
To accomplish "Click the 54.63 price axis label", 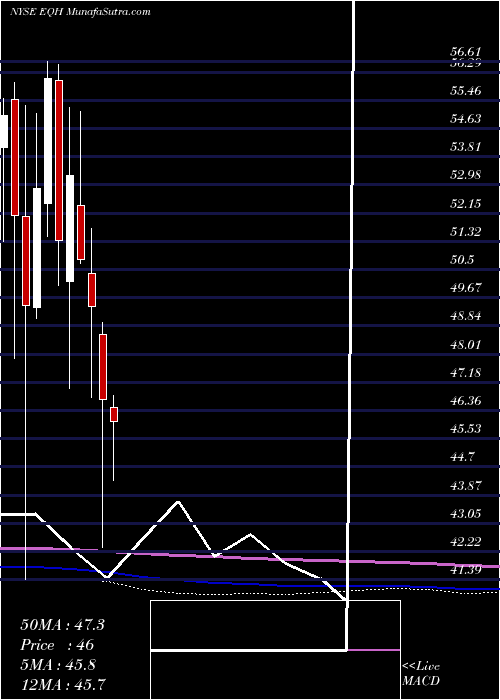I will 465,118.
